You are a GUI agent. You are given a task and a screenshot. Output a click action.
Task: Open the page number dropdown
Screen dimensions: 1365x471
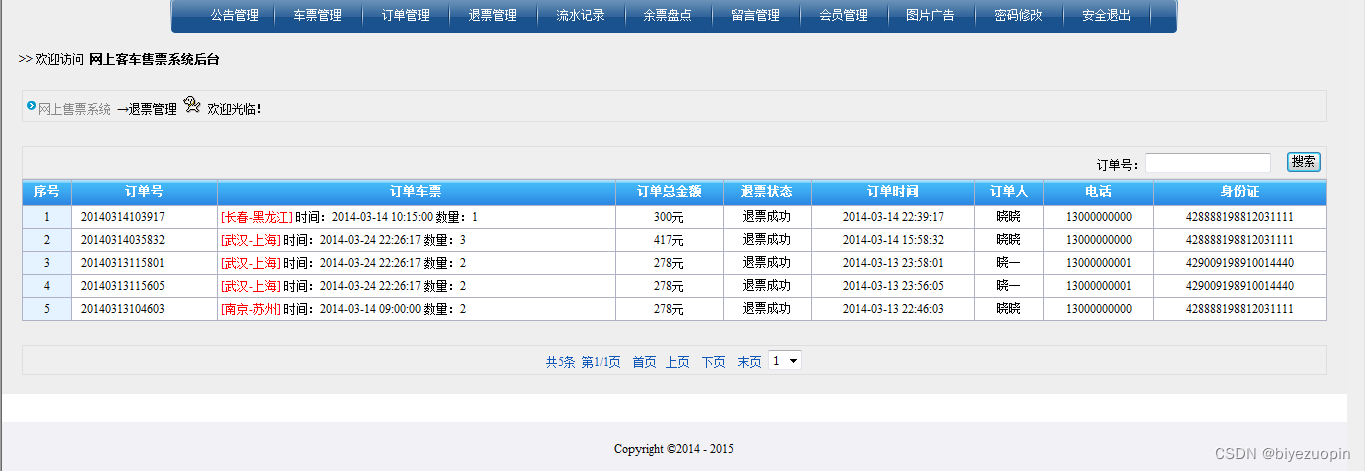point(785,360)
